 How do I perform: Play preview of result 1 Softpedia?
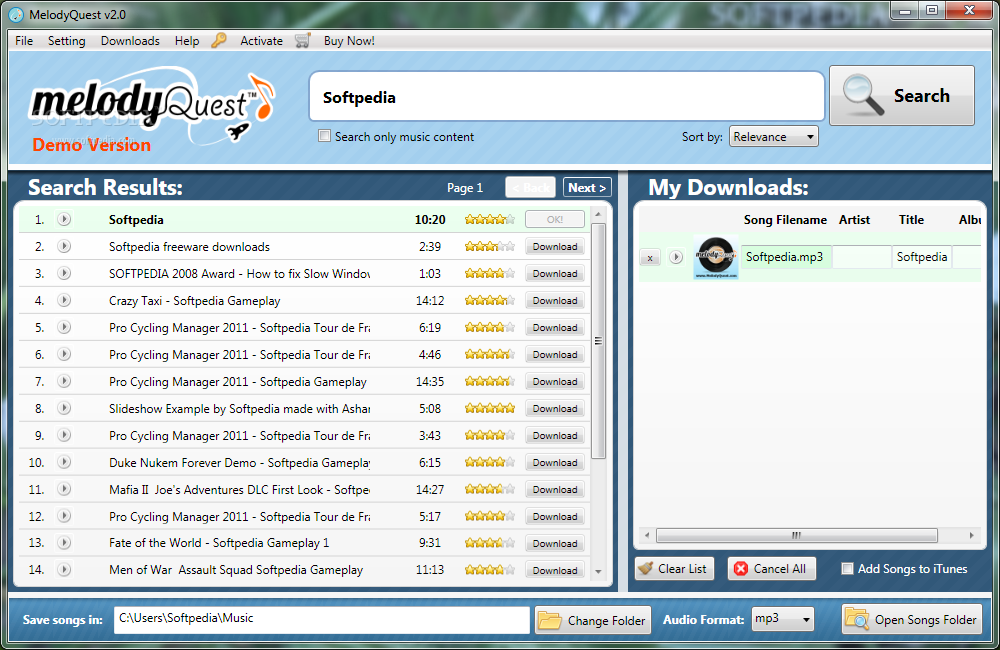pos(64,219)
